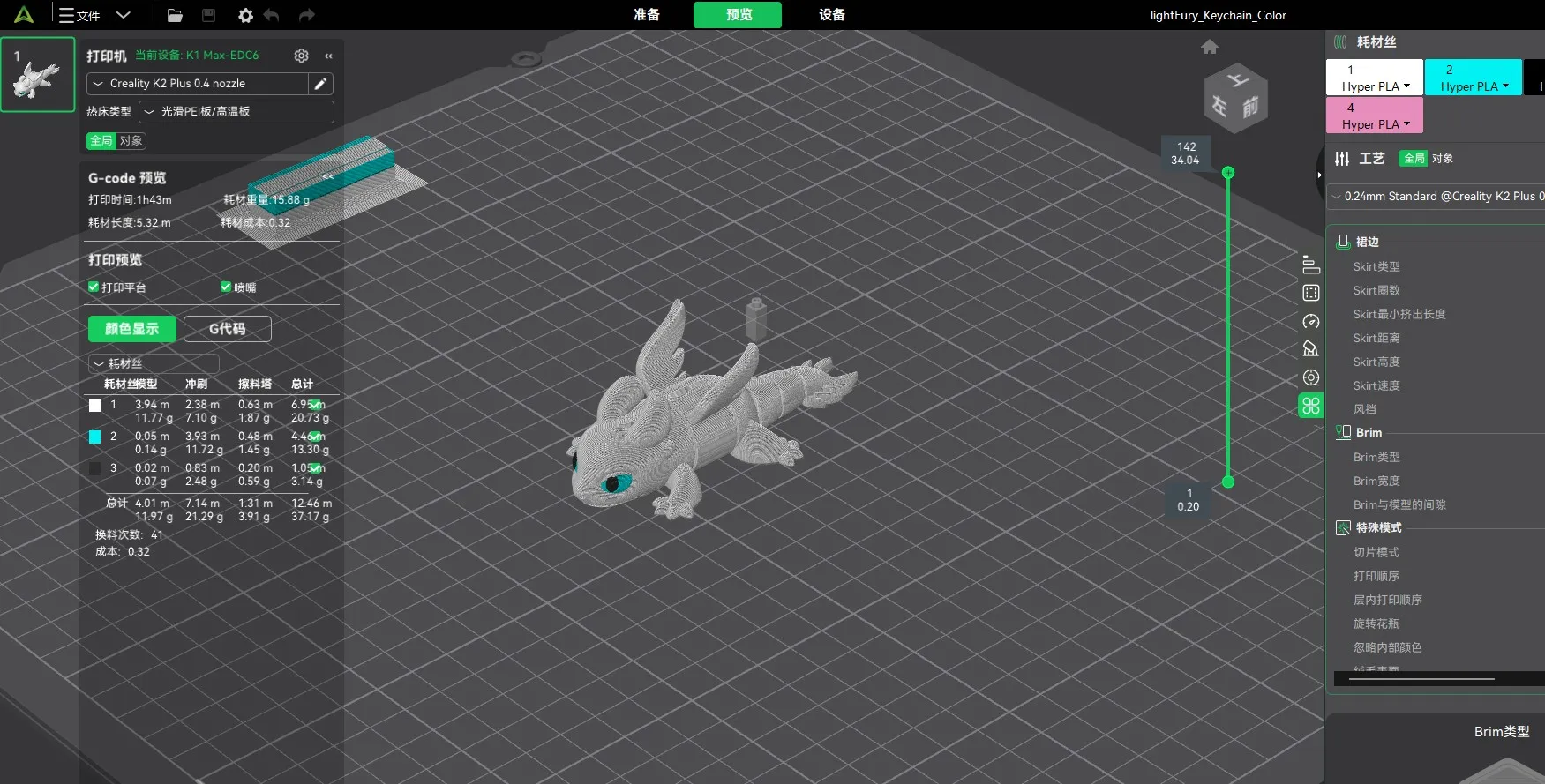Viewport: 1545px width, 784px height.
Task: Click the support structure icon in right toolbar
Action: (1311, 349)
